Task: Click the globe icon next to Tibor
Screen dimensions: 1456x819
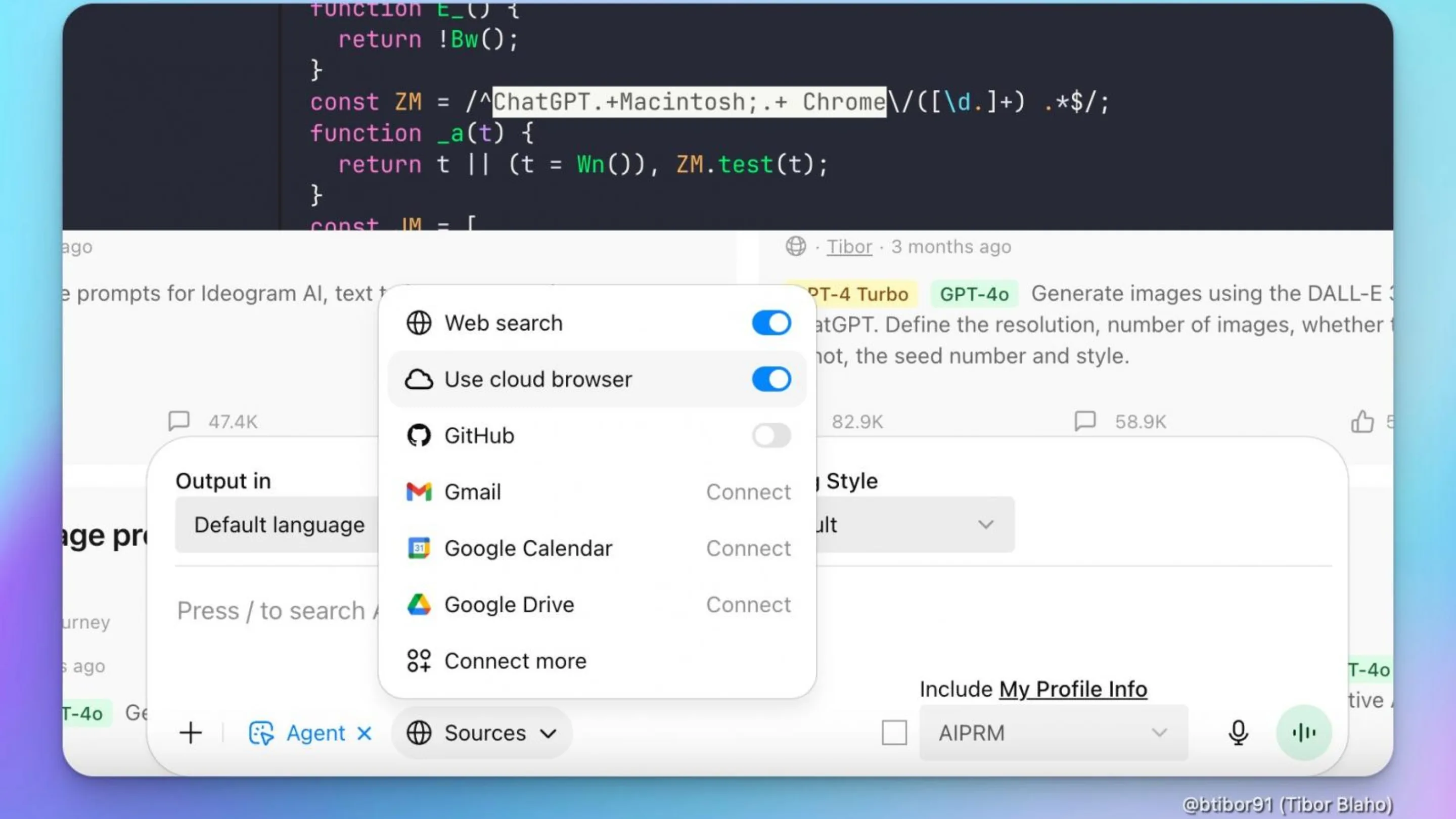Action: point(796,246)
